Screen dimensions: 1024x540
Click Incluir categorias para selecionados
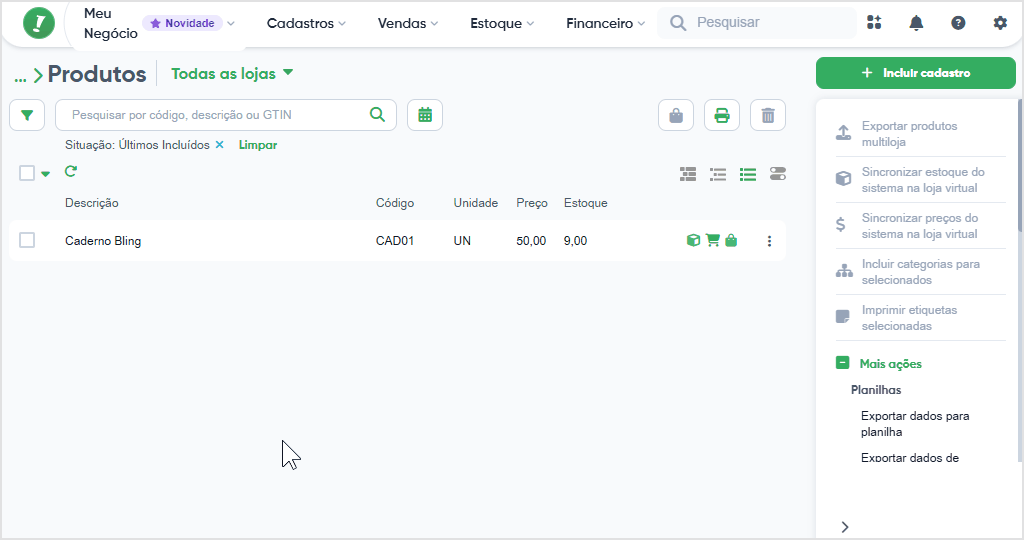(x=920, y=272)
